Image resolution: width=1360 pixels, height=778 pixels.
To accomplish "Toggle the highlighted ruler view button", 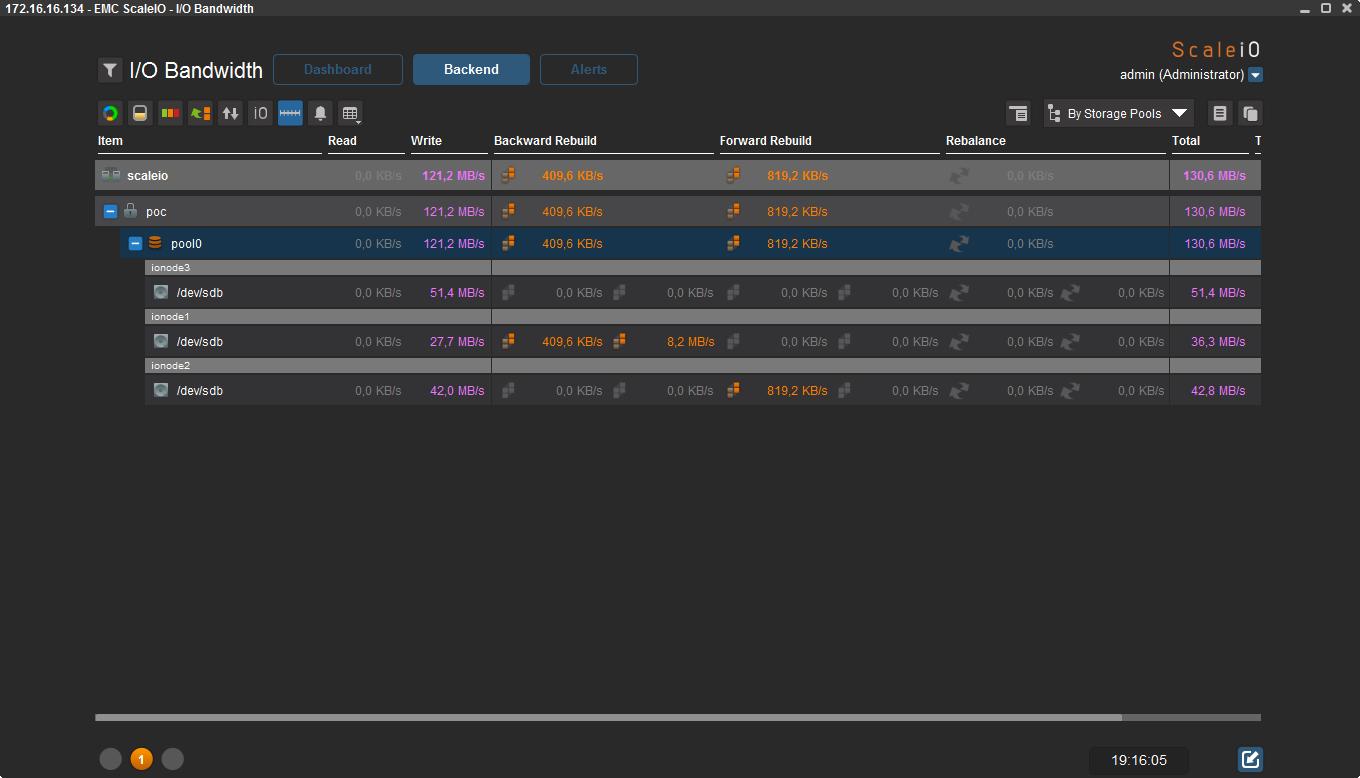I will pyautogui.click(x=290, y=113).
